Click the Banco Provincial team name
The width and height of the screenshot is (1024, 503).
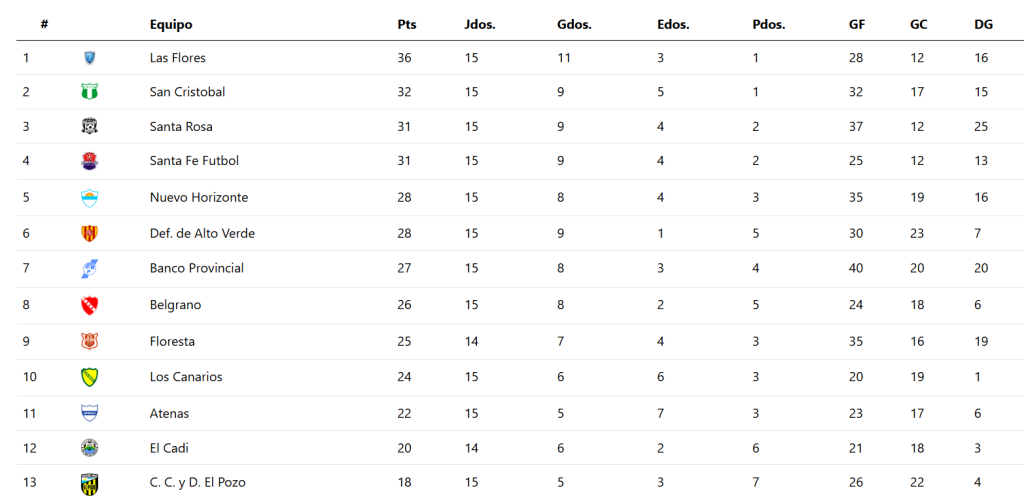pos(197,268)
